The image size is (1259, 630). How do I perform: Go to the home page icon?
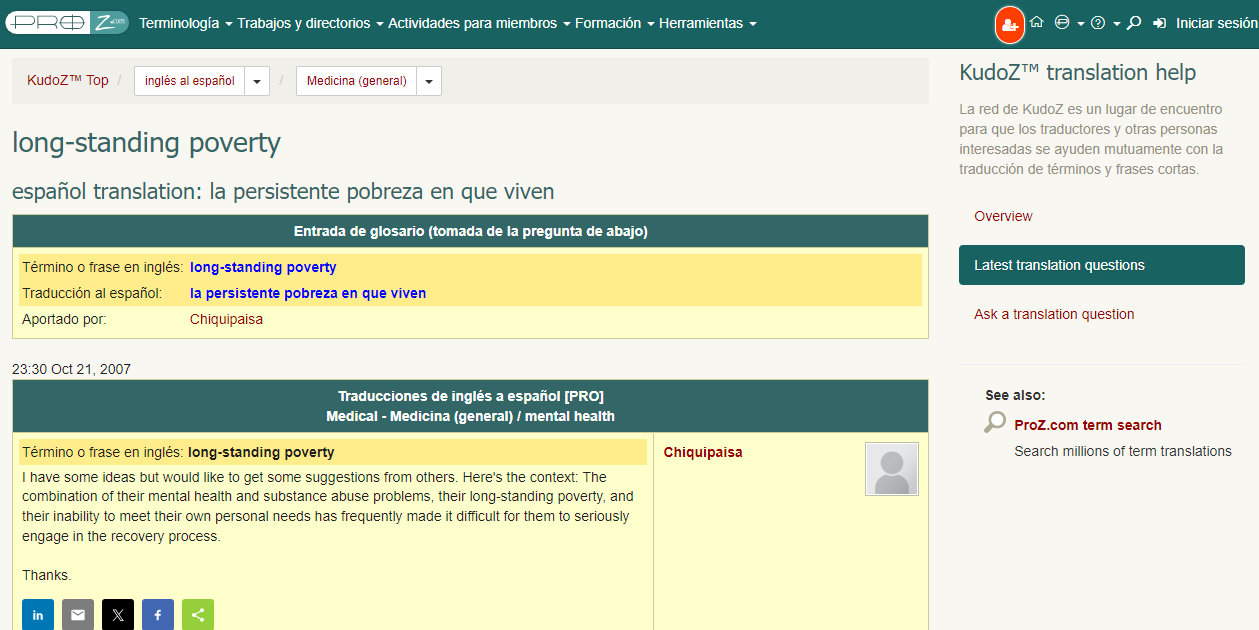(1037, 23)
